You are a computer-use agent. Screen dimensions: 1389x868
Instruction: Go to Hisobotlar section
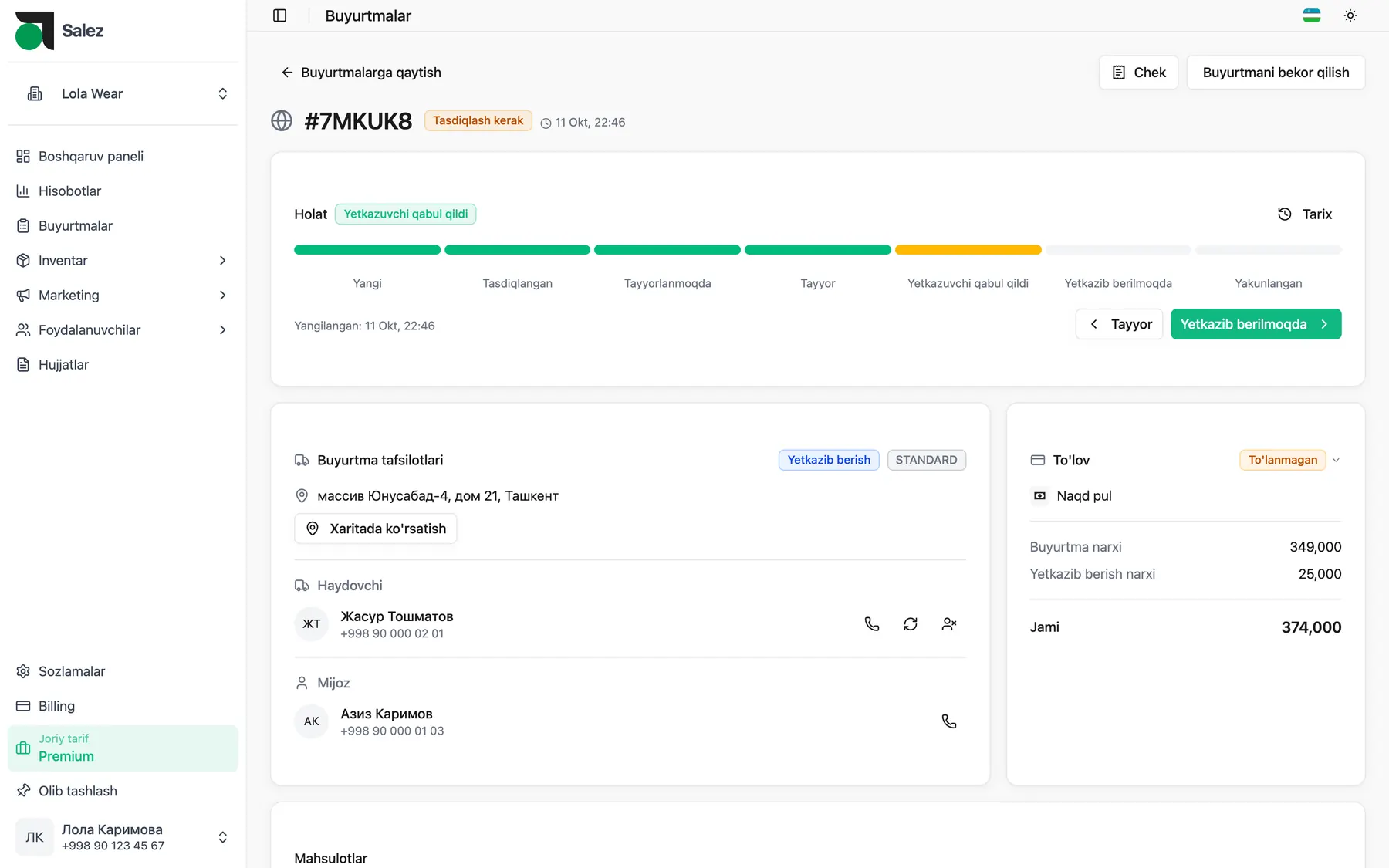pos(123,191)
